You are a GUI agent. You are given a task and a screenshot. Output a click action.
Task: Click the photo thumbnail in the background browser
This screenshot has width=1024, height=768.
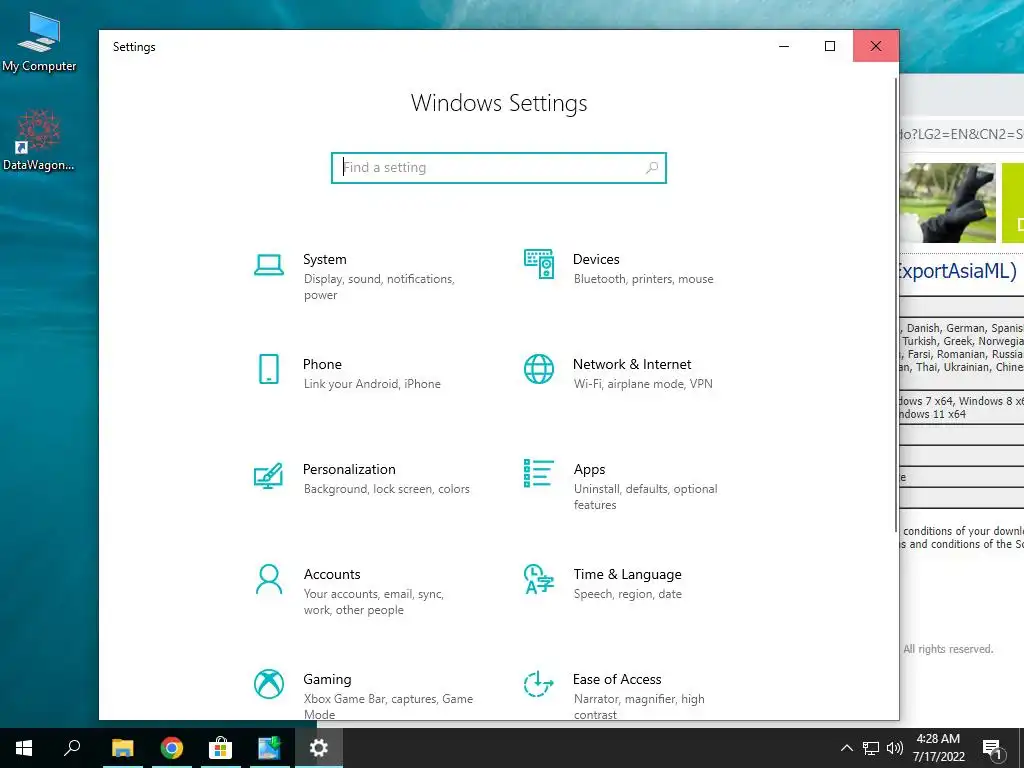[948, 203]
